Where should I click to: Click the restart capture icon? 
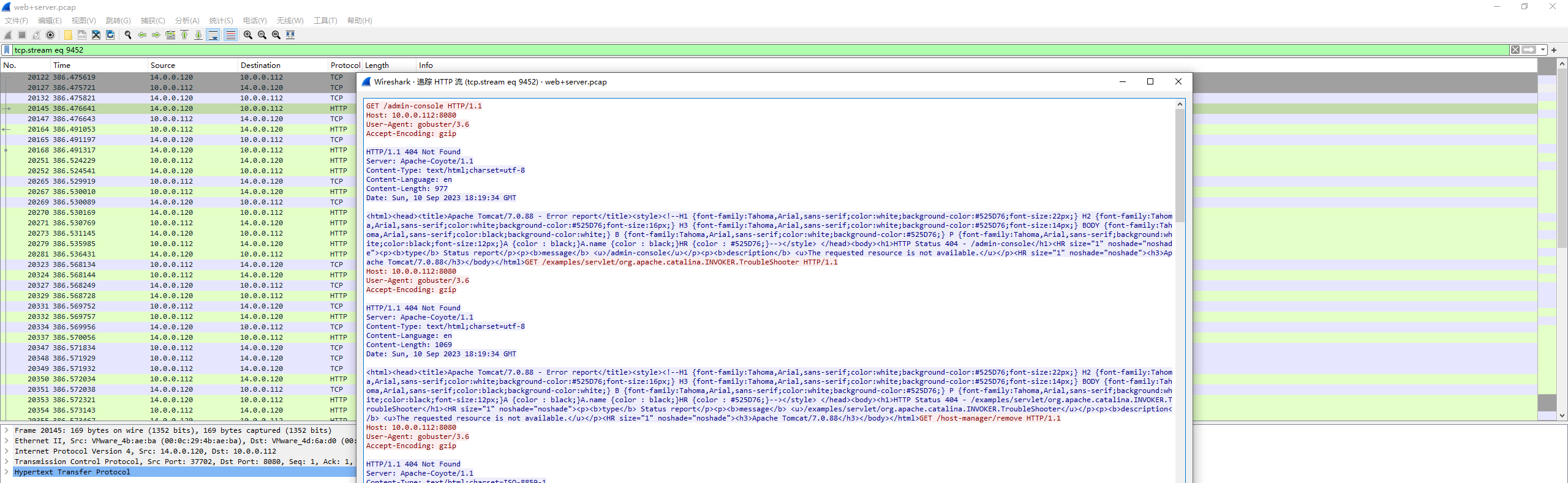pyautogui.click(x=36, y=35)
